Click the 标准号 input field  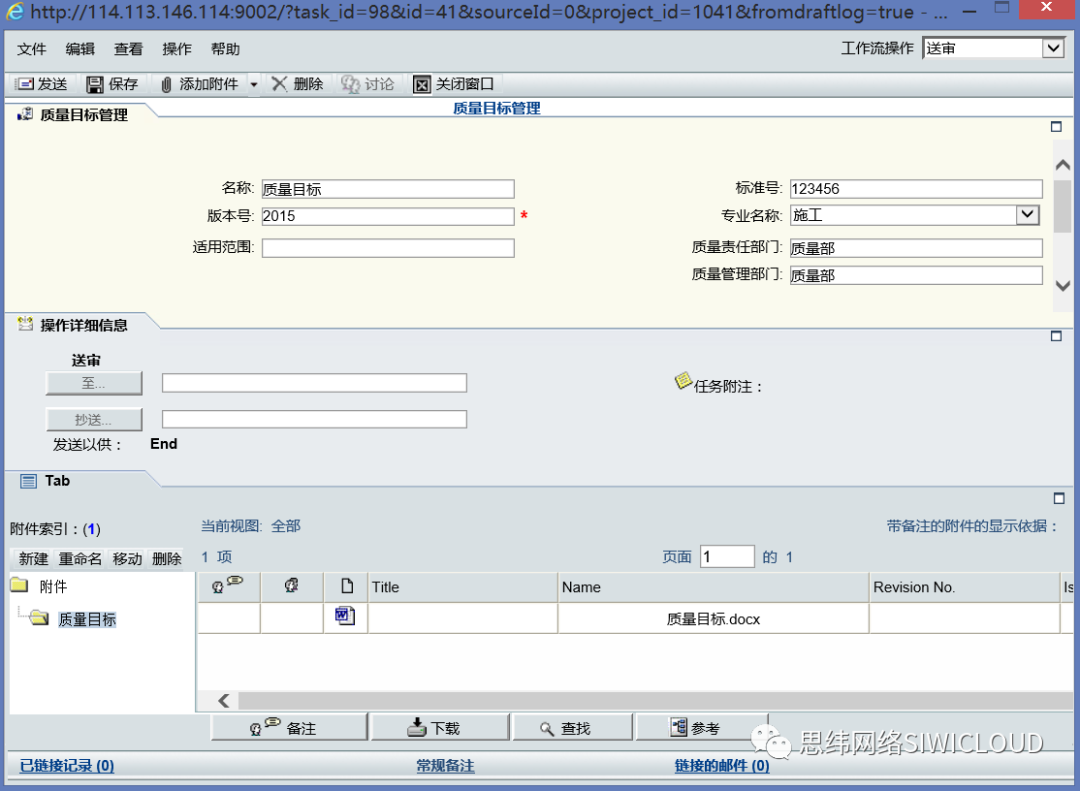916,189
